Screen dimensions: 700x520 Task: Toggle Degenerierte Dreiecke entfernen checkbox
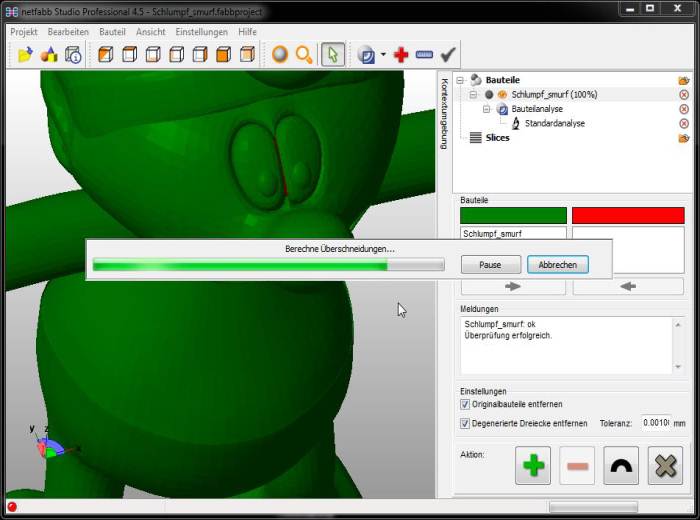pyautogui.click(x=466, y=424)
